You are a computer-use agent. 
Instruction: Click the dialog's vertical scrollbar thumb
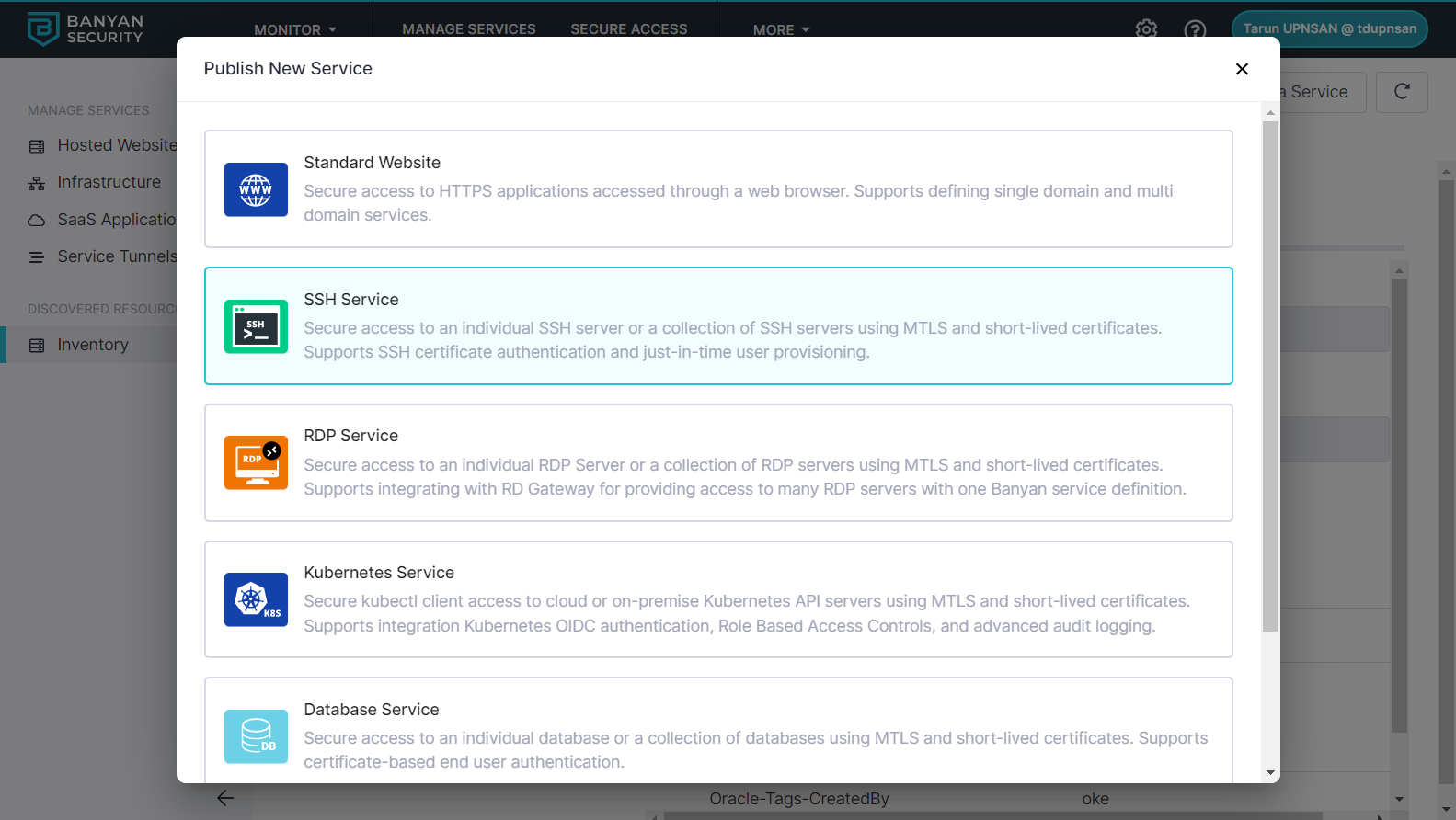click(1270, 377)
